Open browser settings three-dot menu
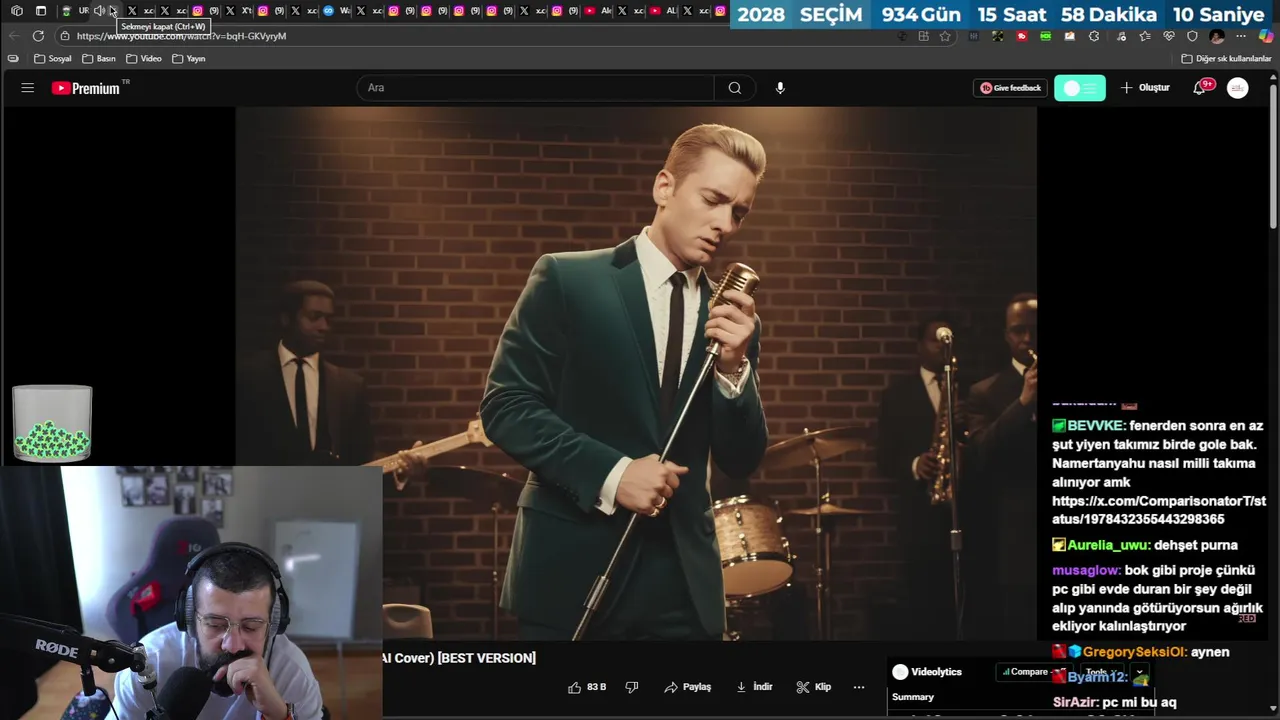The height and width of the screenshot is (720, 1280). coord(1241,36)
